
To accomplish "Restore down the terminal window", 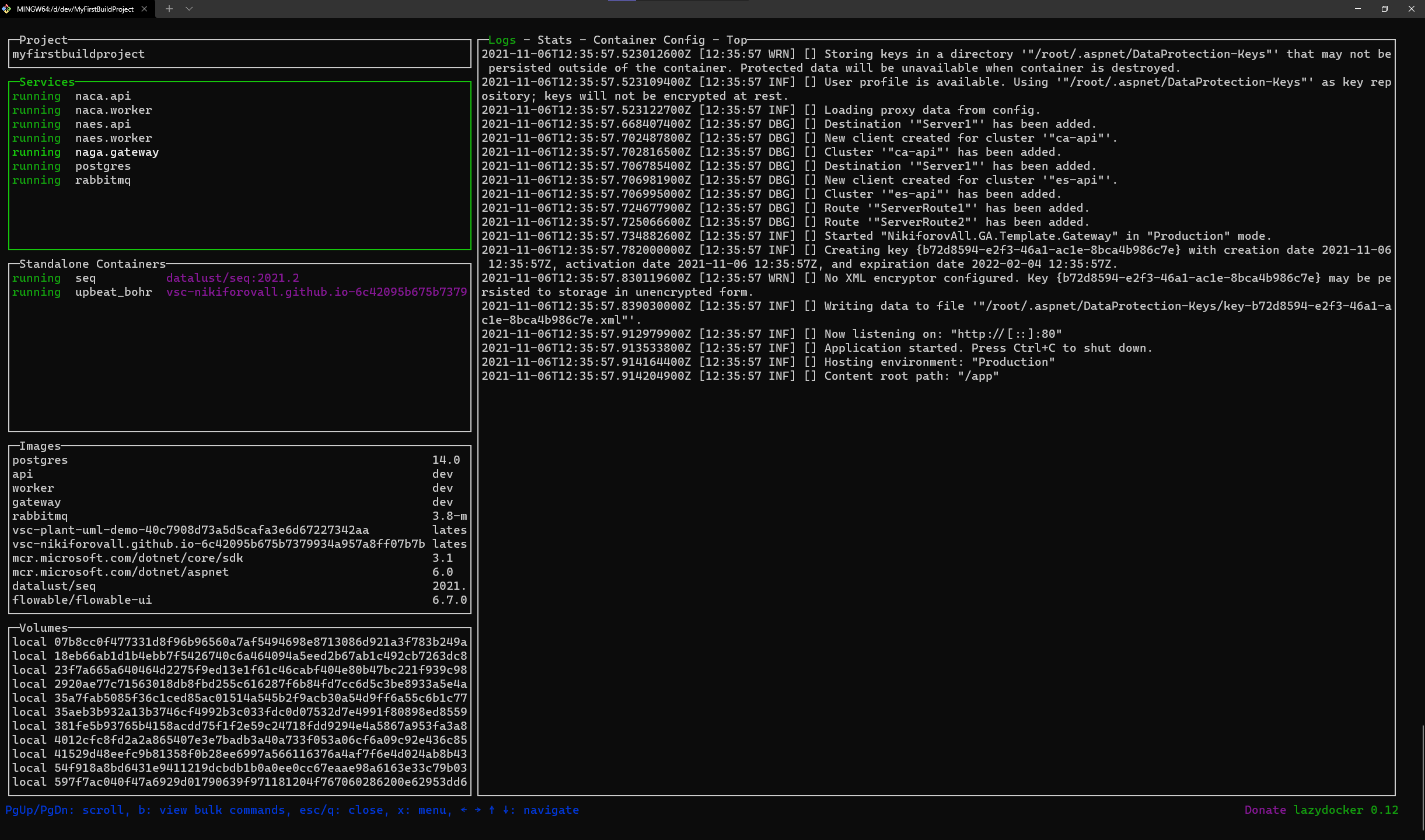I will [1385, 9].
